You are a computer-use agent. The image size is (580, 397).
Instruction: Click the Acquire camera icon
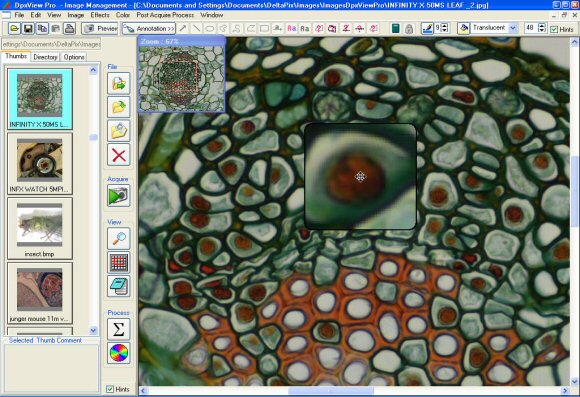[x=119, y=195]
